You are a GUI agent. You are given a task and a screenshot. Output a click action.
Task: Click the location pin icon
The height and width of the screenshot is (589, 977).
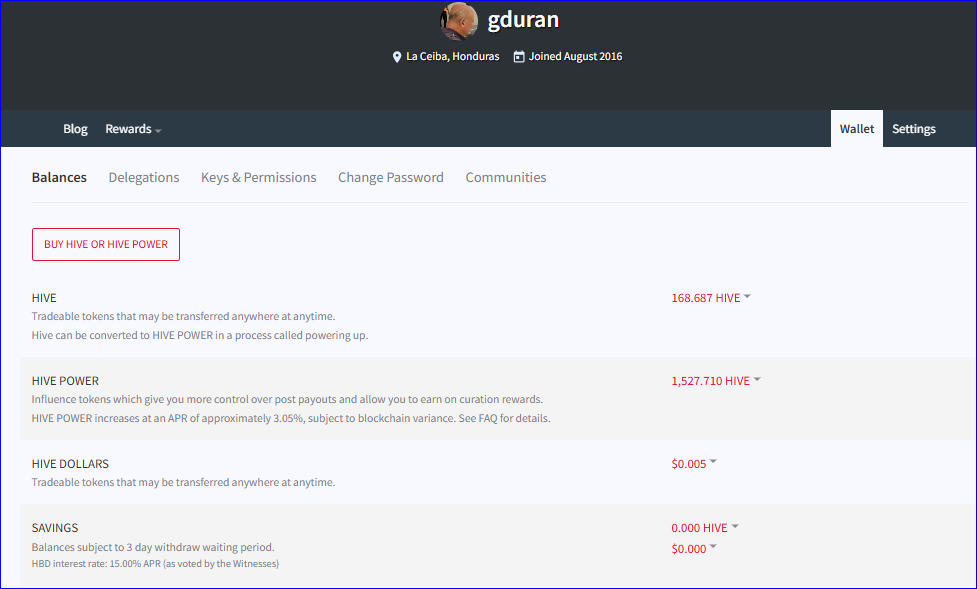pos(396,57)
